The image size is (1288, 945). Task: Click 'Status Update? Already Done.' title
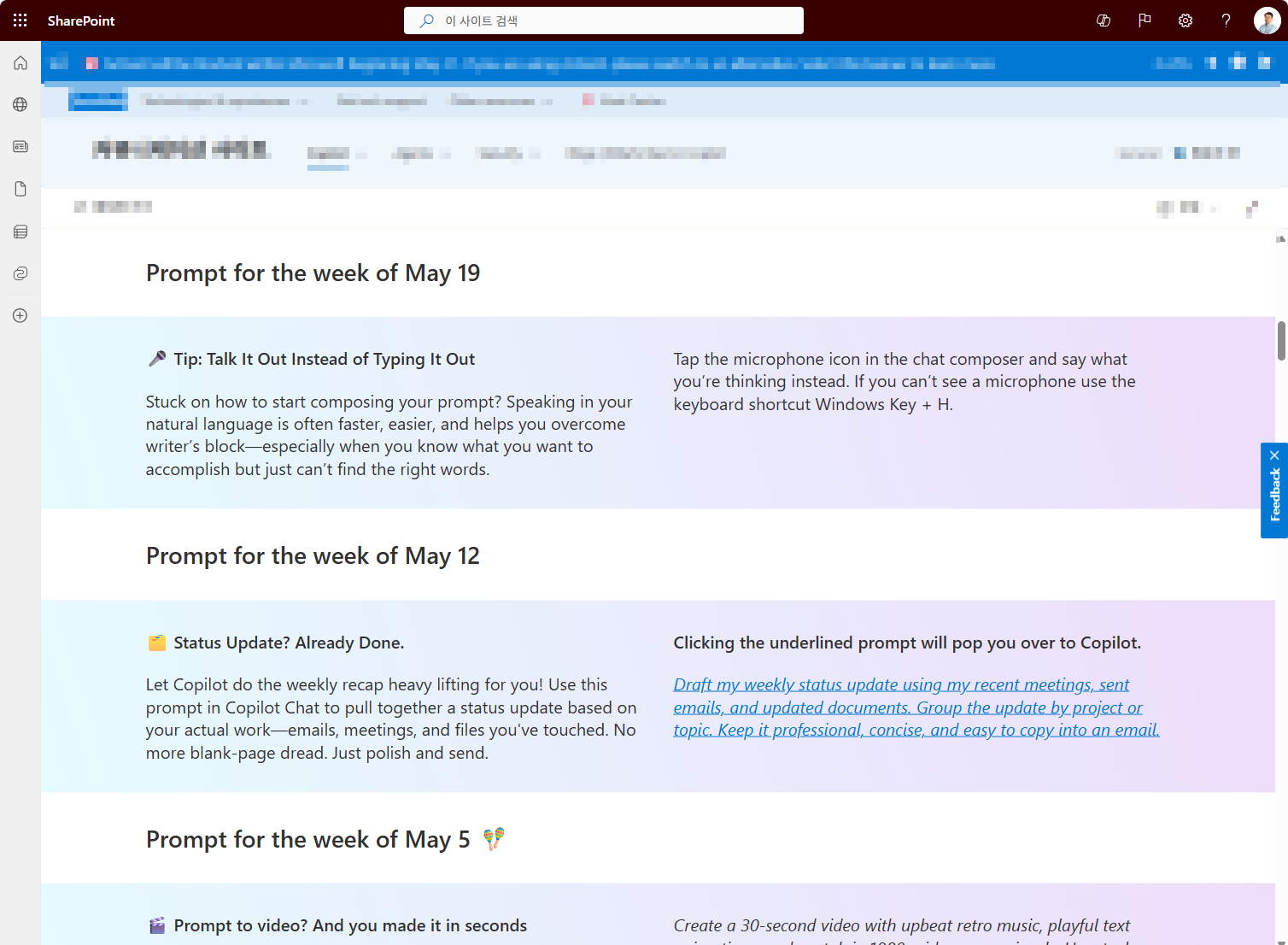click(289, 643)
